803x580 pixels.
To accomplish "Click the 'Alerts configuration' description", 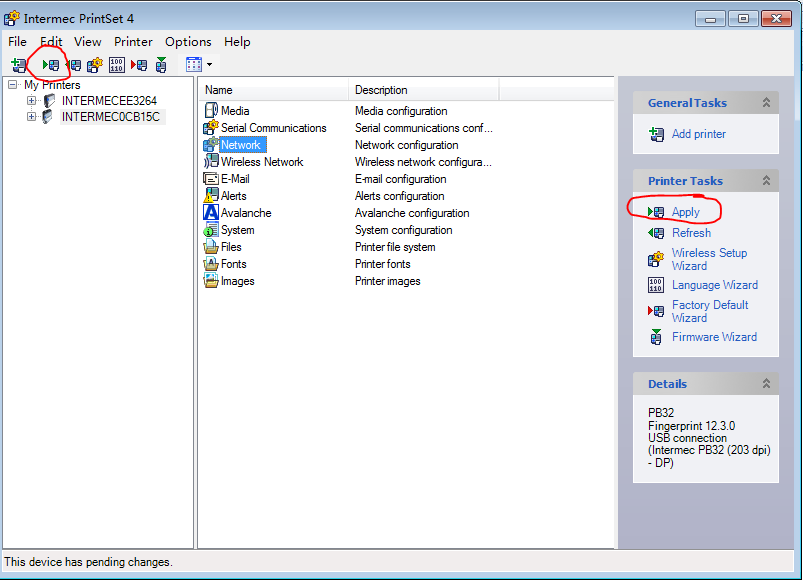I will [x=399, y=196].
